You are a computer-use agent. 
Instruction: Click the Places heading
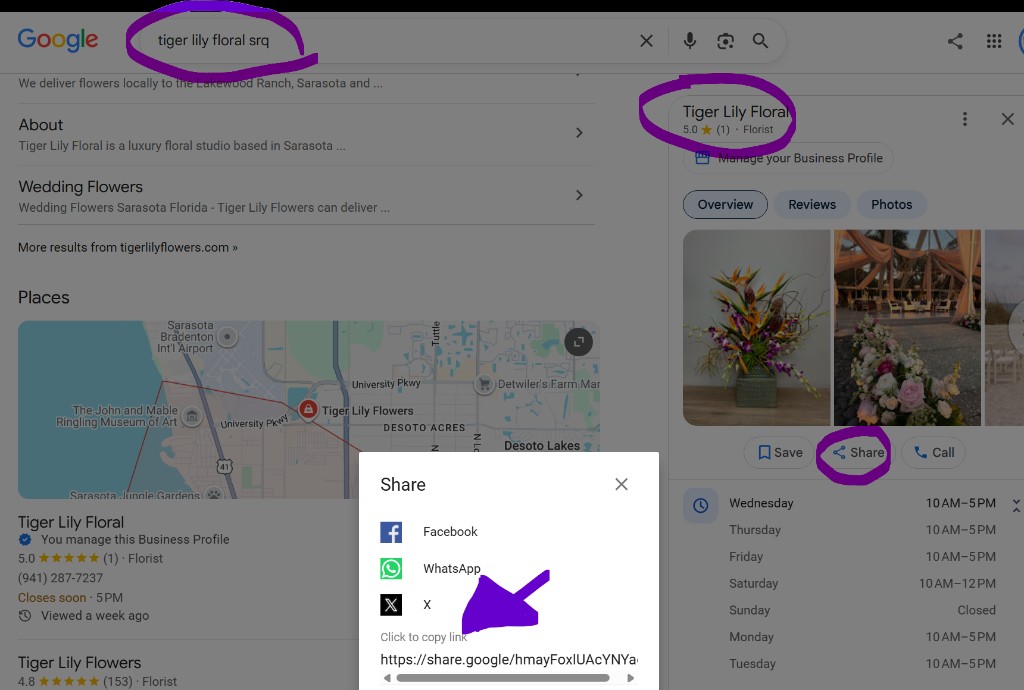coord(43,297)
